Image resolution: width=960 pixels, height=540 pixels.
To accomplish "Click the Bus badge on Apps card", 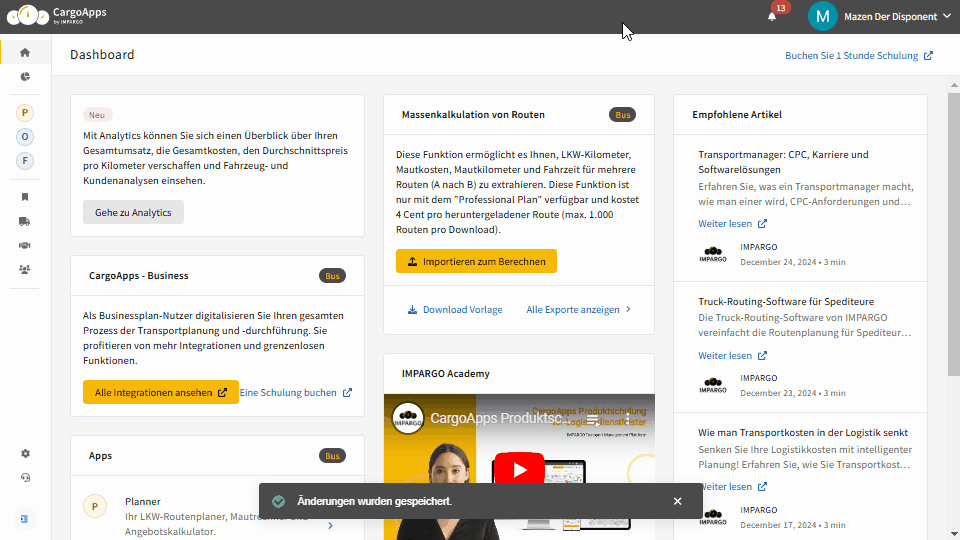I will coord(332,456).
